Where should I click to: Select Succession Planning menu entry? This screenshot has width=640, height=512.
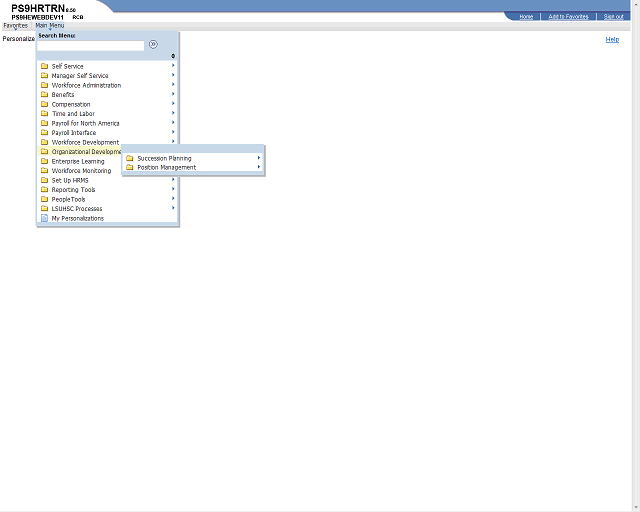[x=164, y=158]
